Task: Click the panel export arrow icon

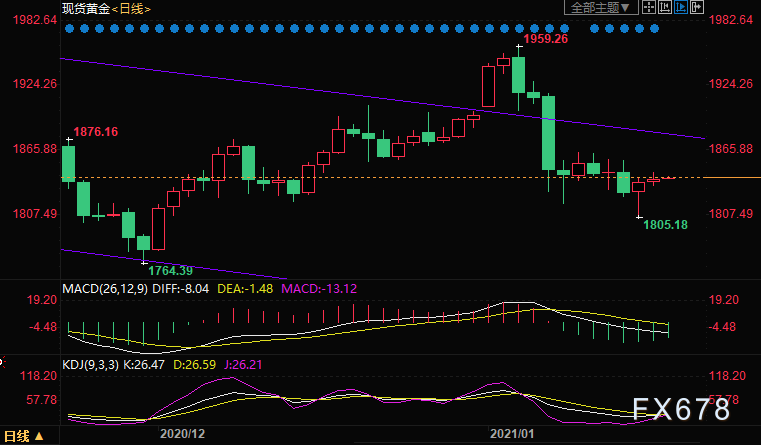Action: 696,7
